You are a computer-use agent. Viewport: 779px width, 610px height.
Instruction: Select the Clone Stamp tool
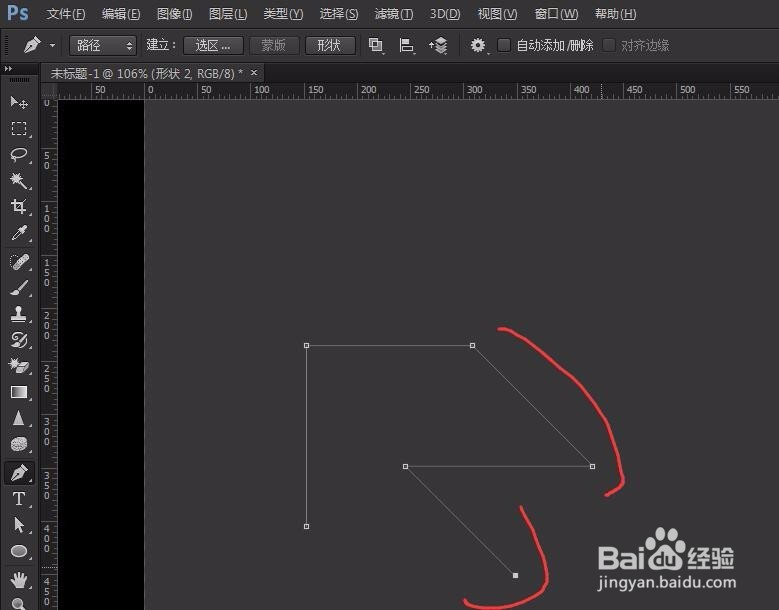[x=19, y=314]
